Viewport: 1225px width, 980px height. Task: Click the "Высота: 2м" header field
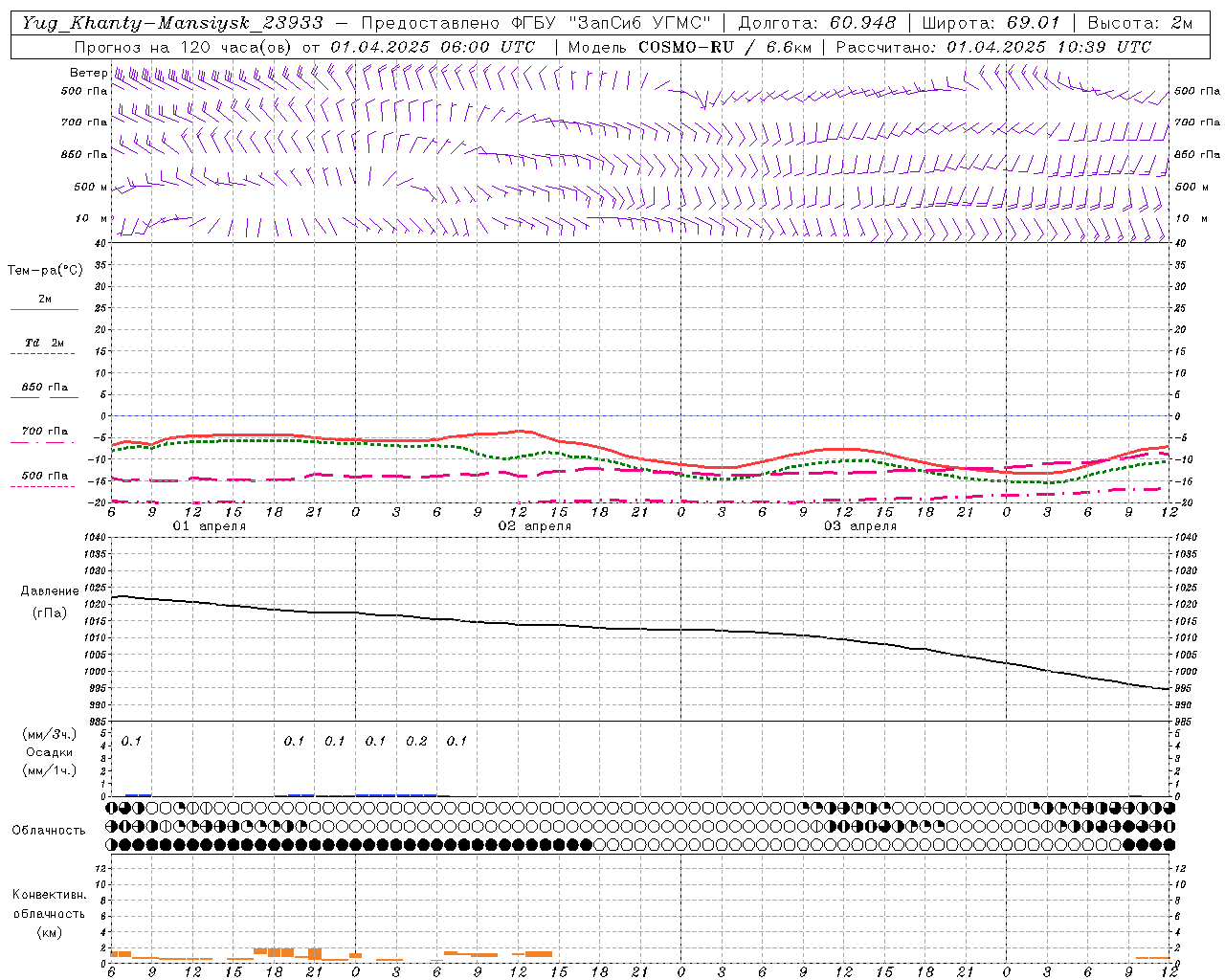coord(1140,23)
